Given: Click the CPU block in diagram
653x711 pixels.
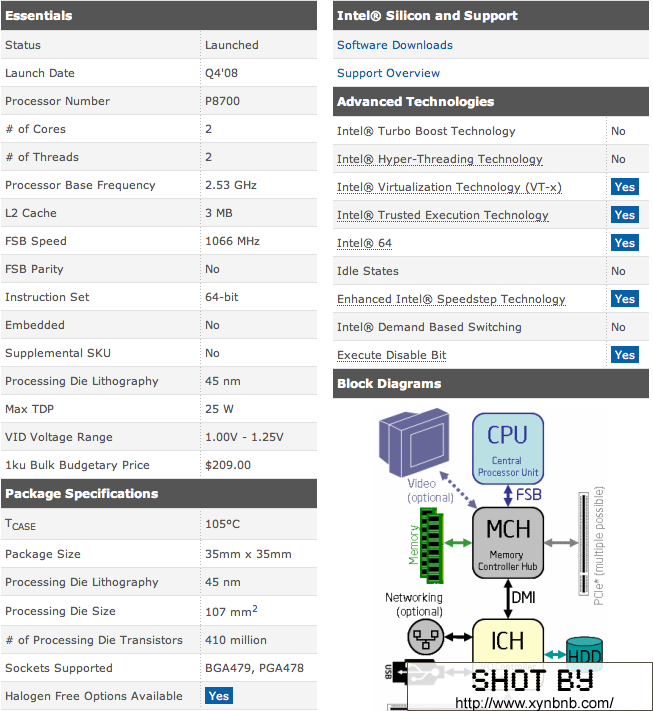Looking at the screenshot, I should (508, 448).
